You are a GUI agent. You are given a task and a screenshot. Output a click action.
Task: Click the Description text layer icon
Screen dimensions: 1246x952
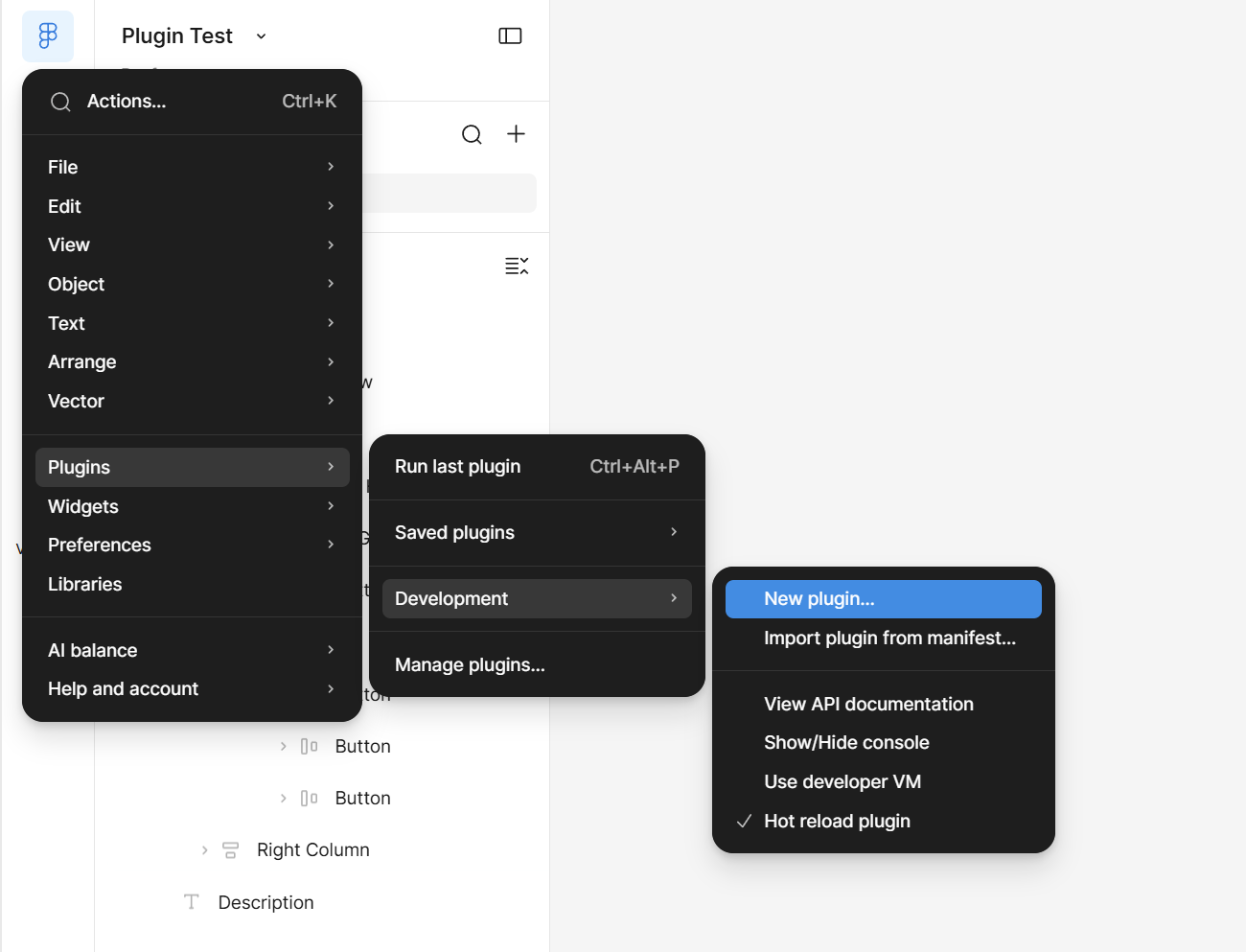(192, 902)
